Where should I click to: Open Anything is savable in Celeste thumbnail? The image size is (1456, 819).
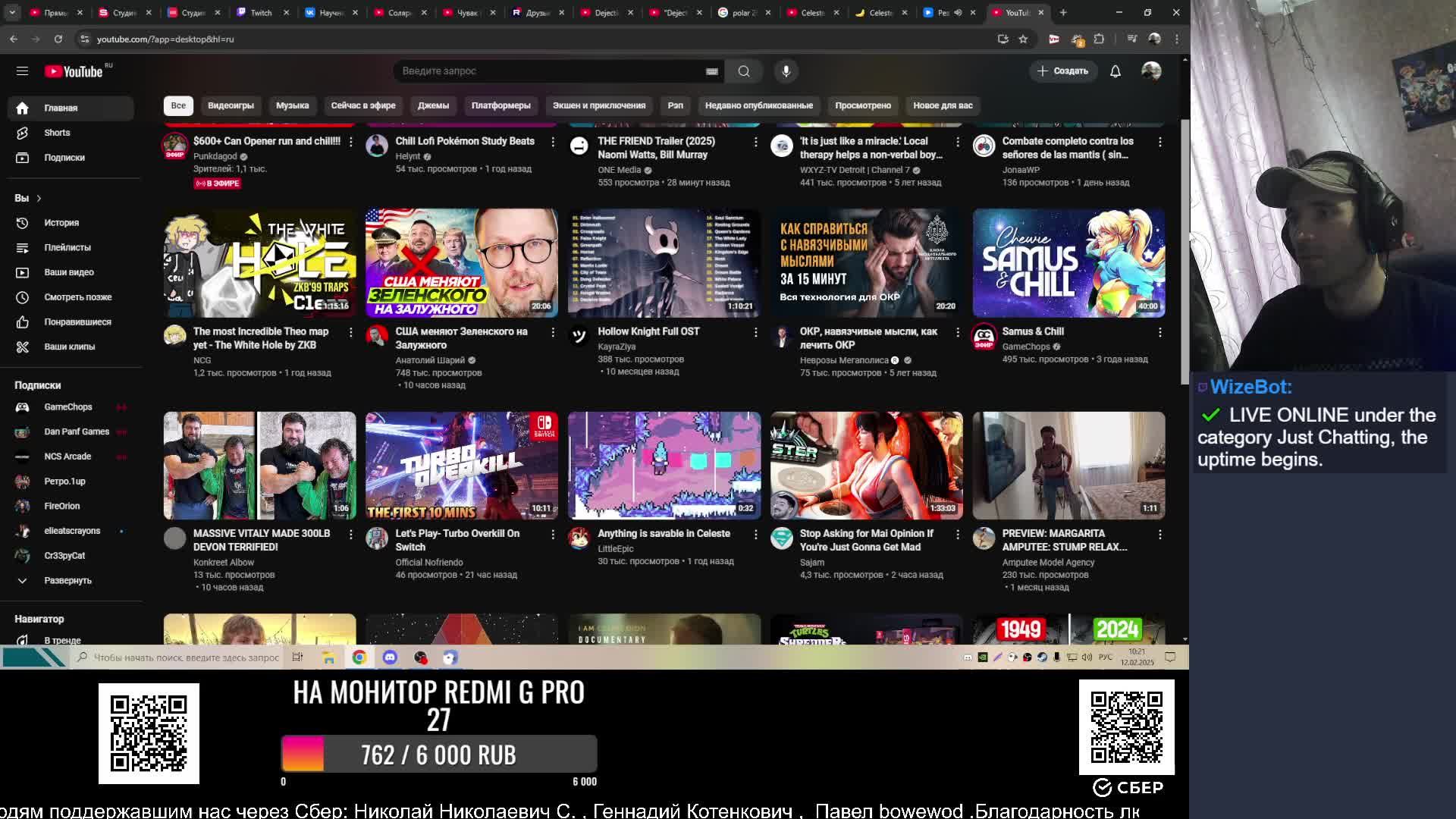(x=664, y=465)
